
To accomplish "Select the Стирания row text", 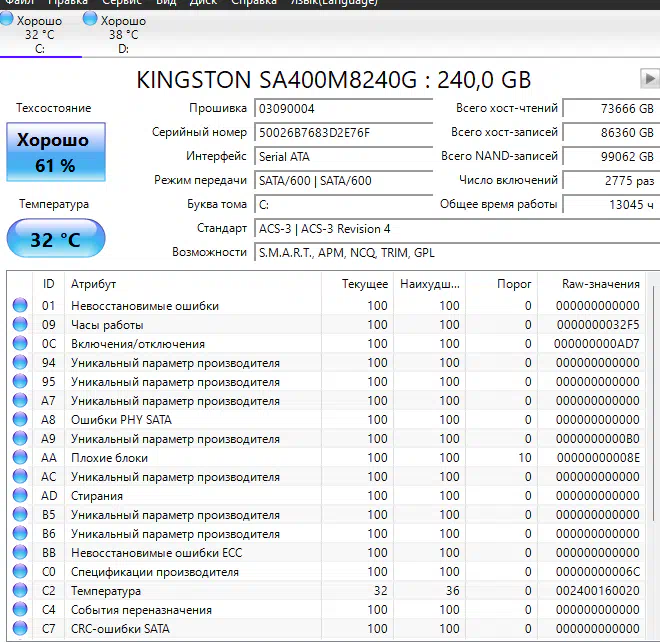I will tap(97, 496).
